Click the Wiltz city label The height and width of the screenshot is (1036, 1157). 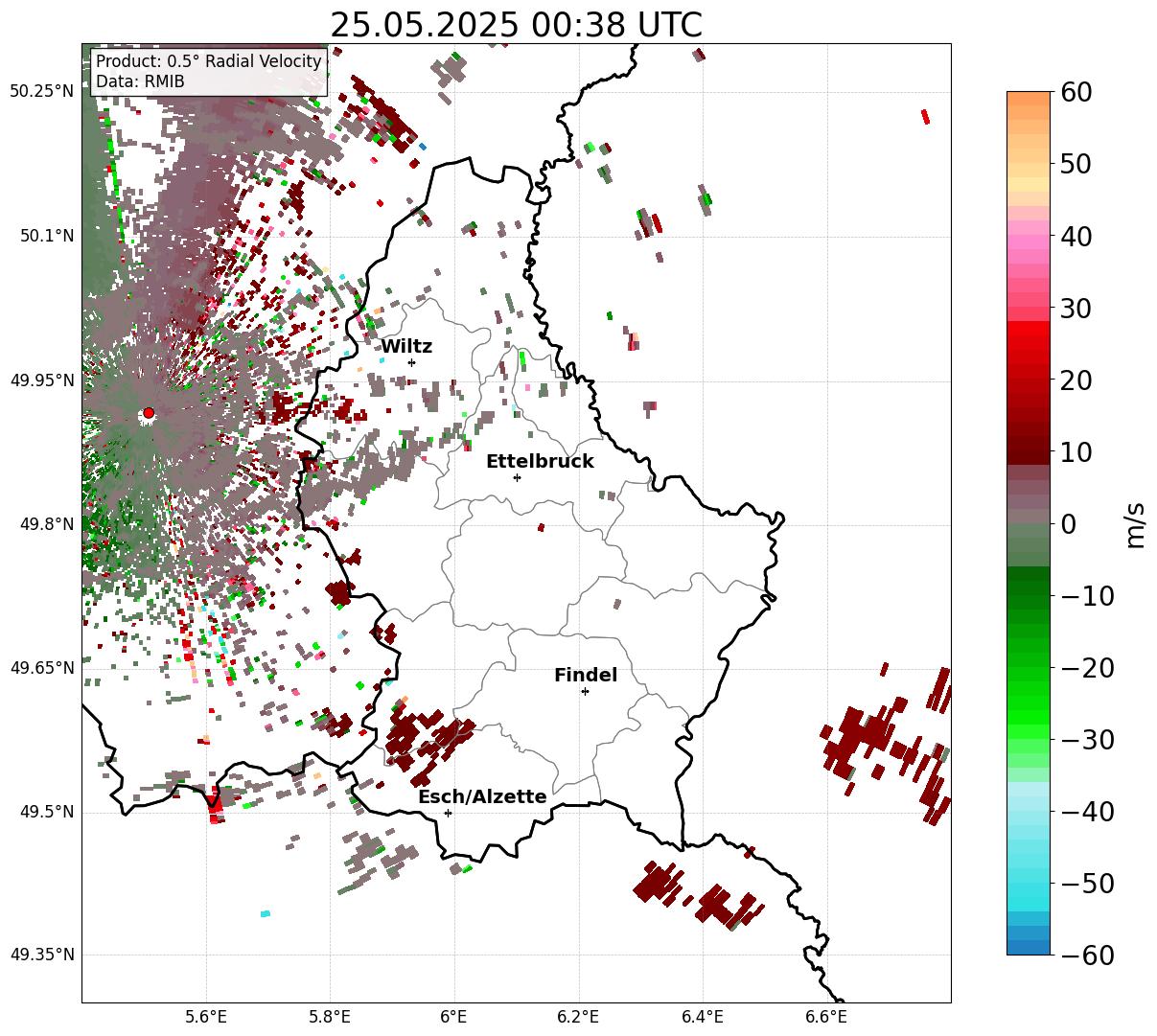pos(406,347)
